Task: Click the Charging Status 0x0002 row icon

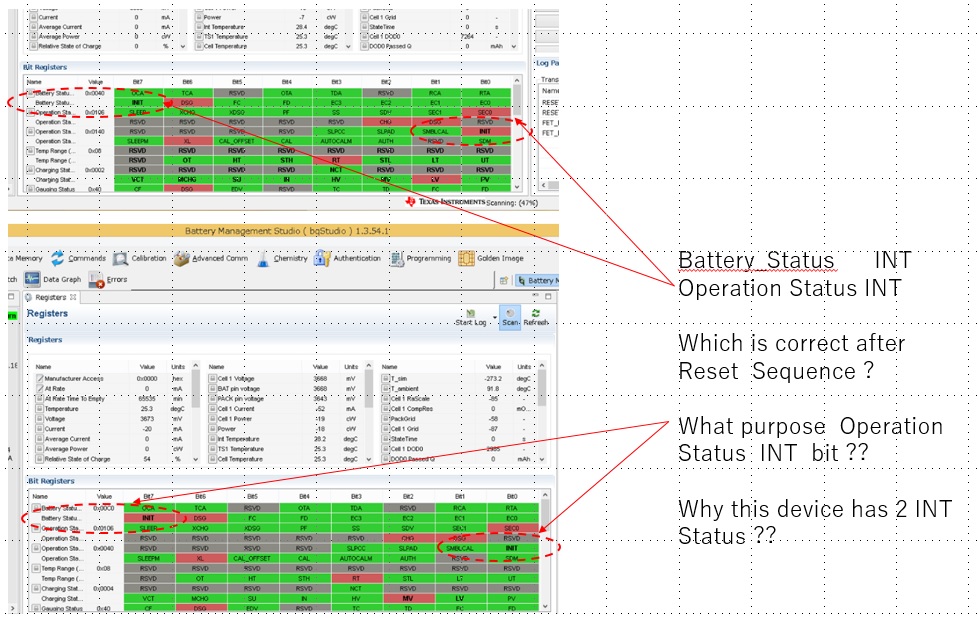Action: point(30,170)
